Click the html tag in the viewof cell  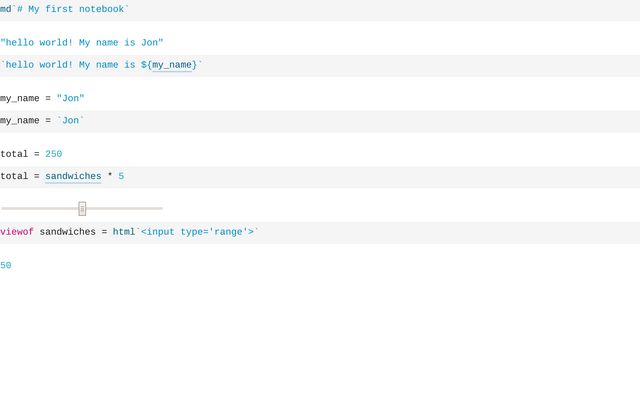click(123, 232)
